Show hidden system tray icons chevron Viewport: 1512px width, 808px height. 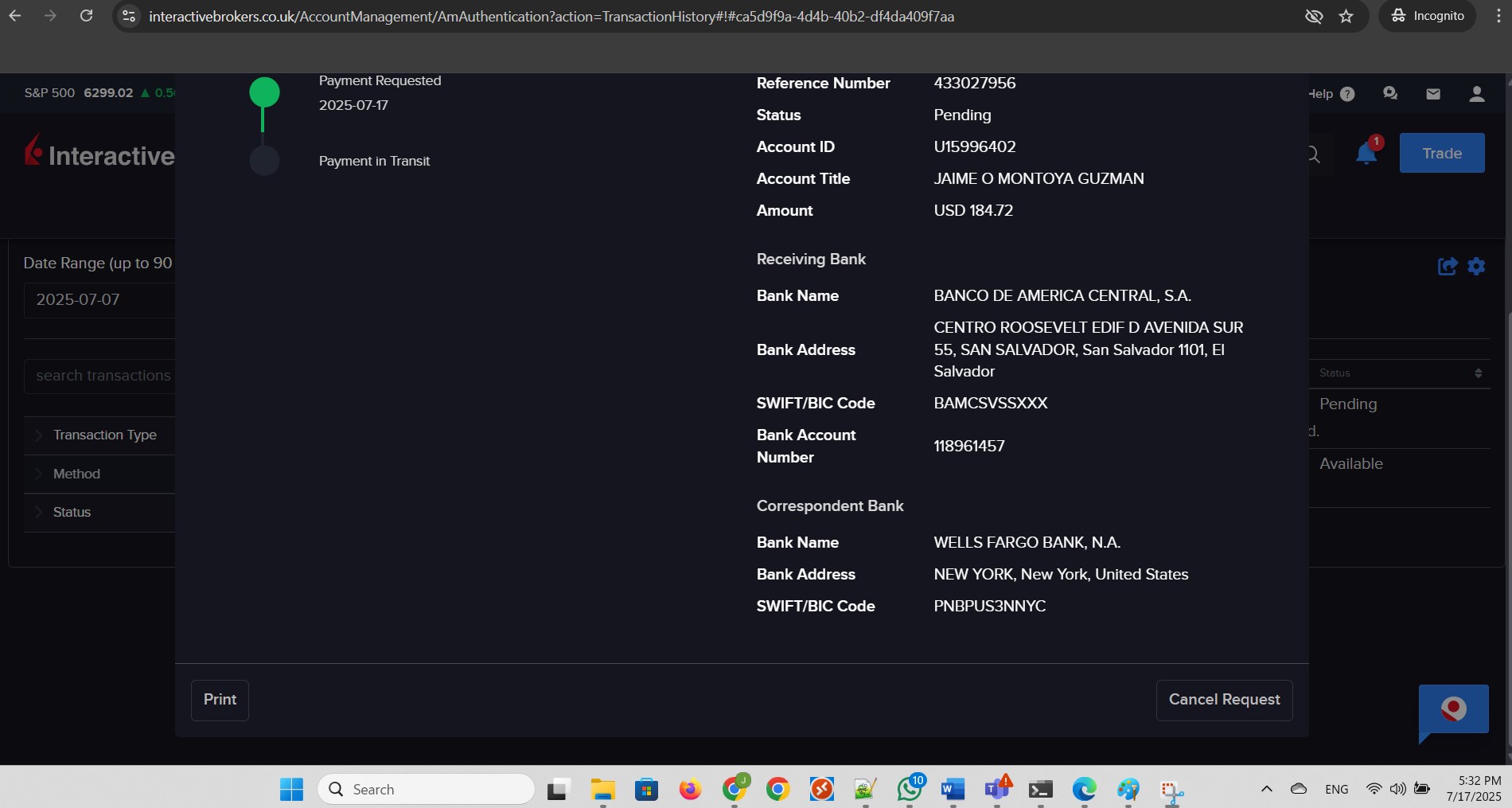click(x=1267, y=789)
